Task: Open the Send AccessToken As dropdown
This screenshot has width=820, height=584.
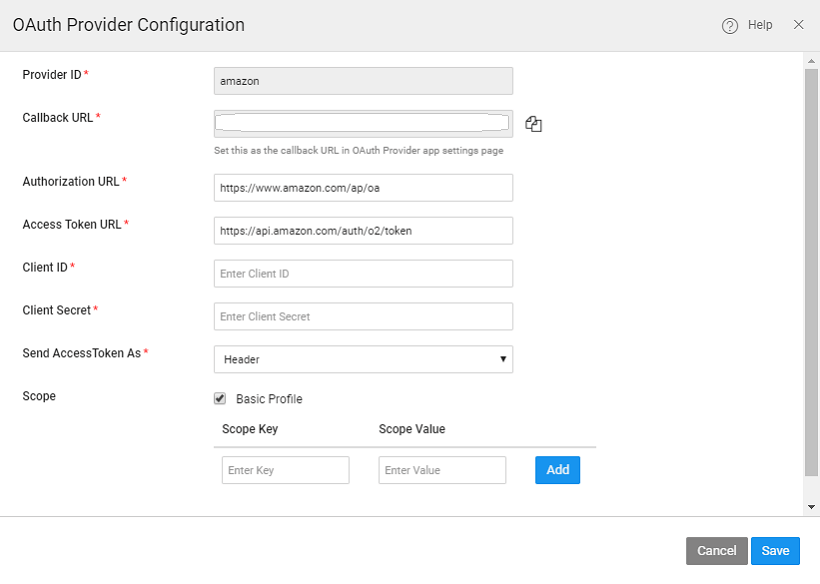Action: 363,359
